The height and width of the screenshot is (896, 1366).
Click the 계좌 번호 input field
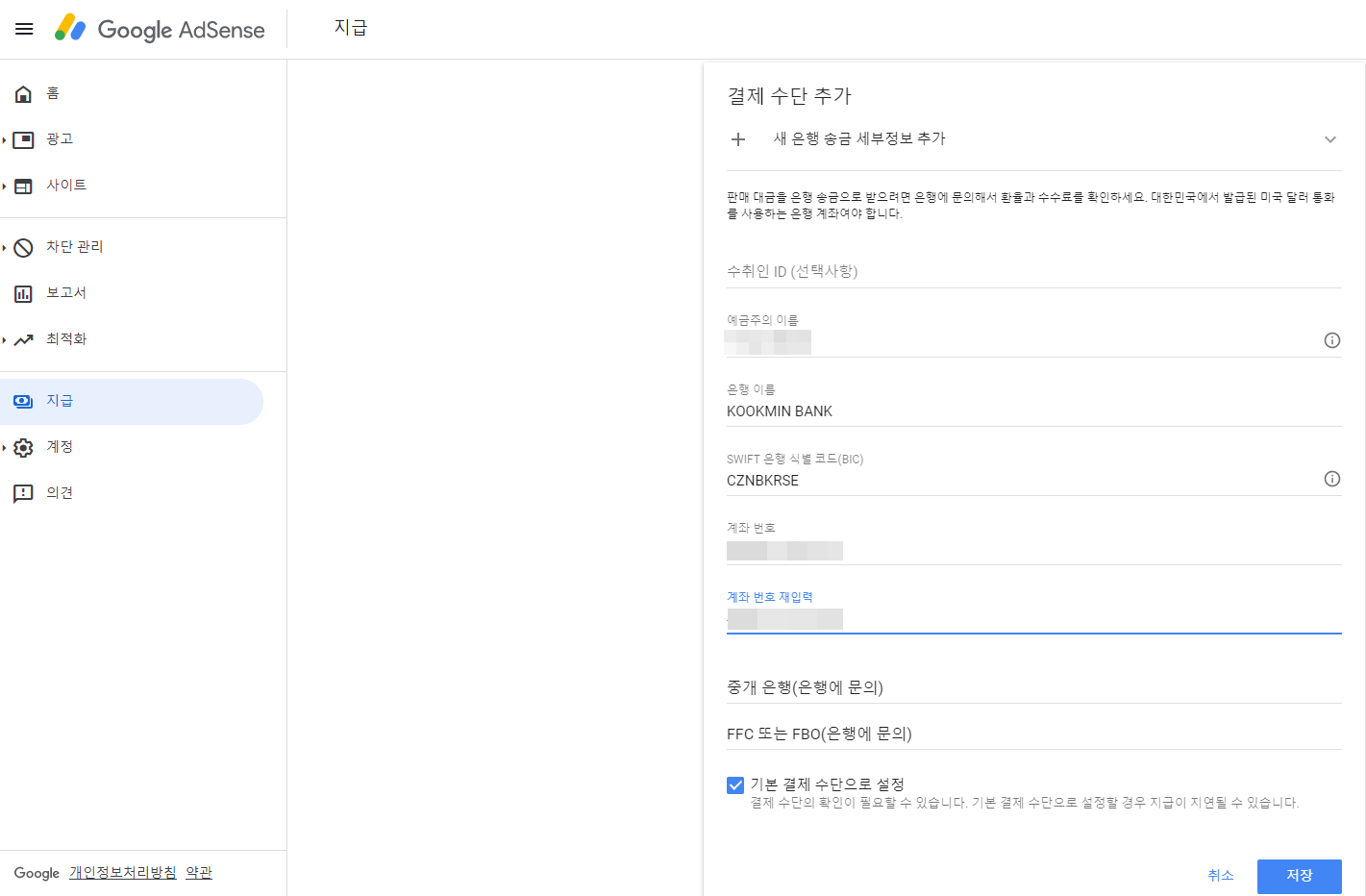[1034, 551]
